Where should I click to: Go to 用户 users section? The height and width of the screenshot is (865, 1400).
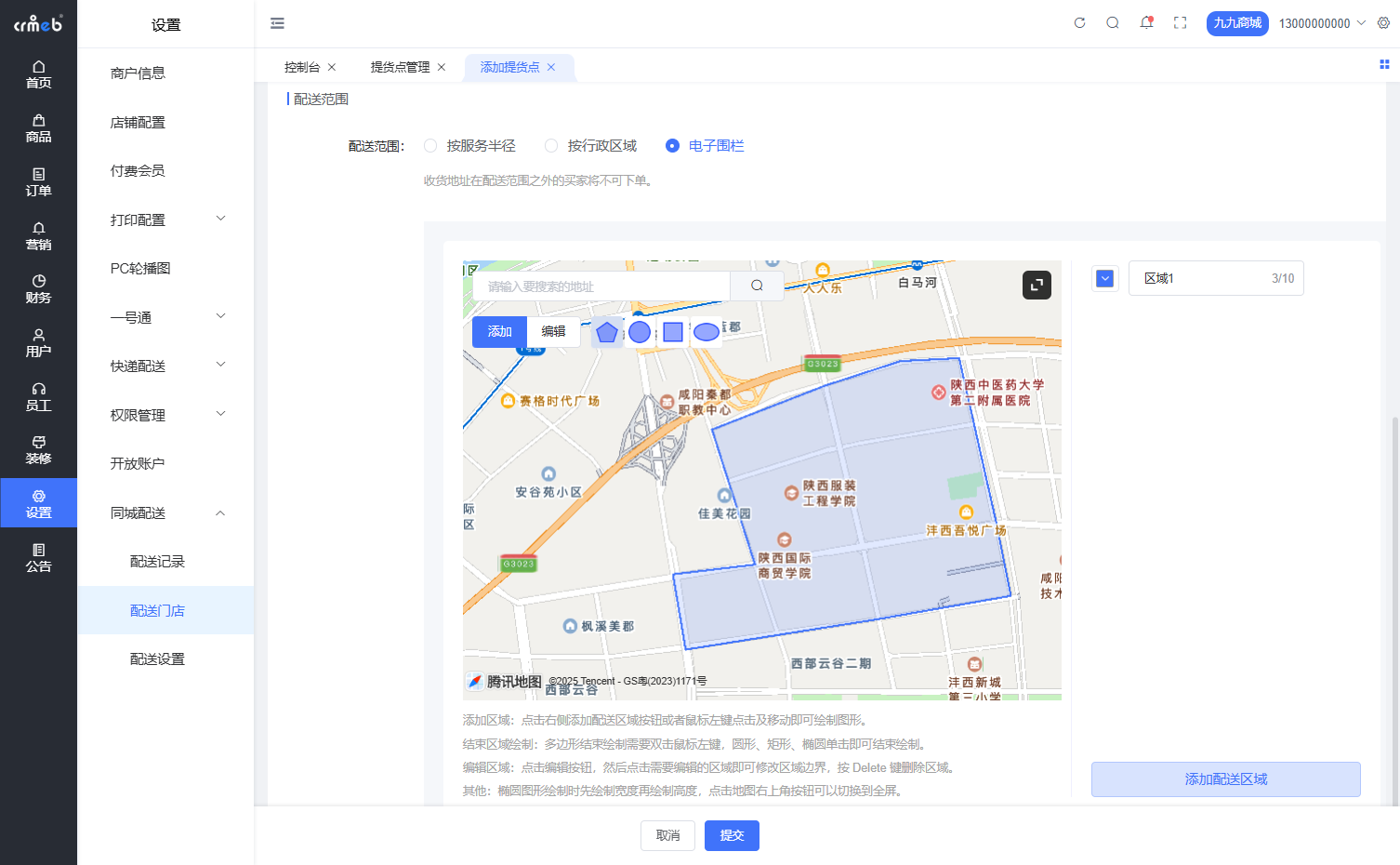point(38,343)
